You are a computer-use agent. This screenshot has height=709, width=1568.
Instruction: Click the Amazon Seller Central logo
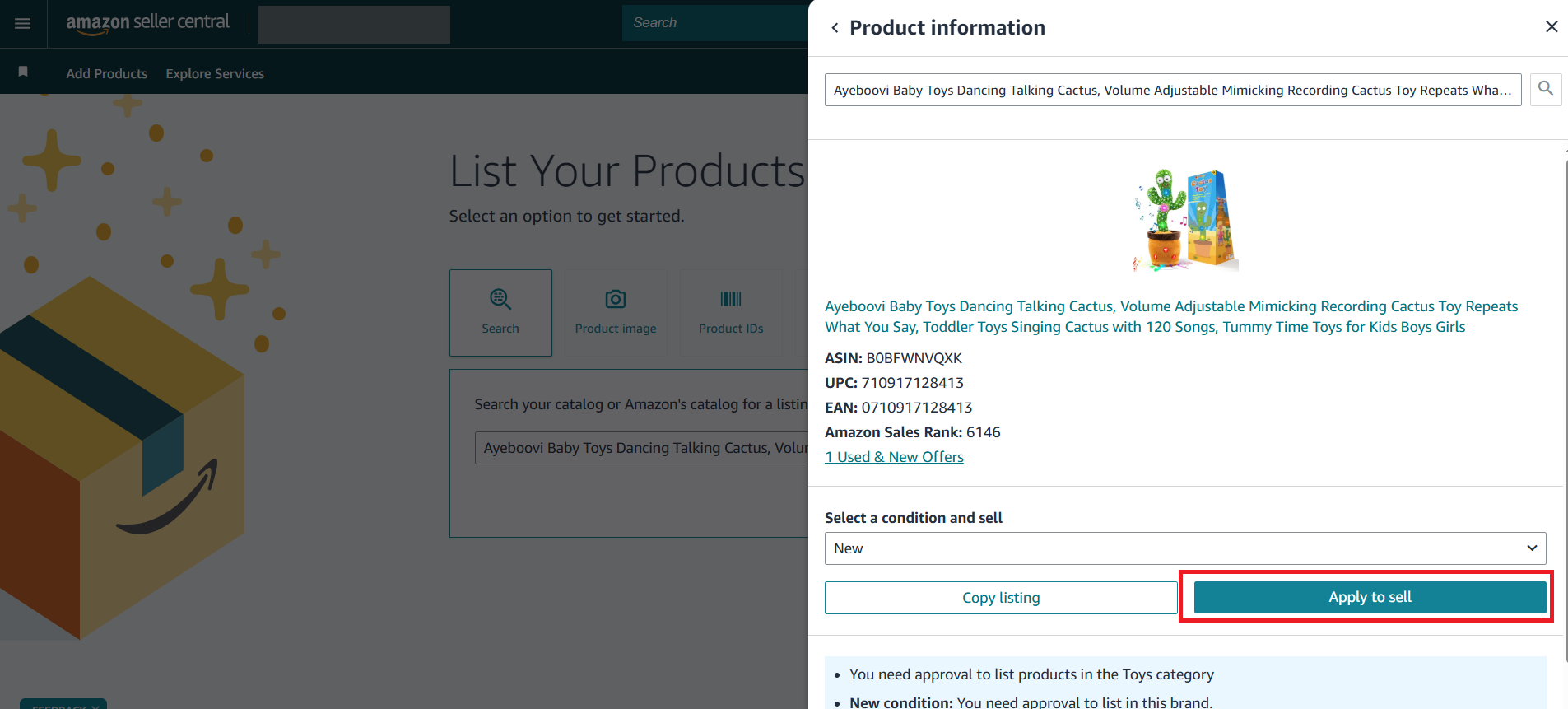(x=147, y=23)
